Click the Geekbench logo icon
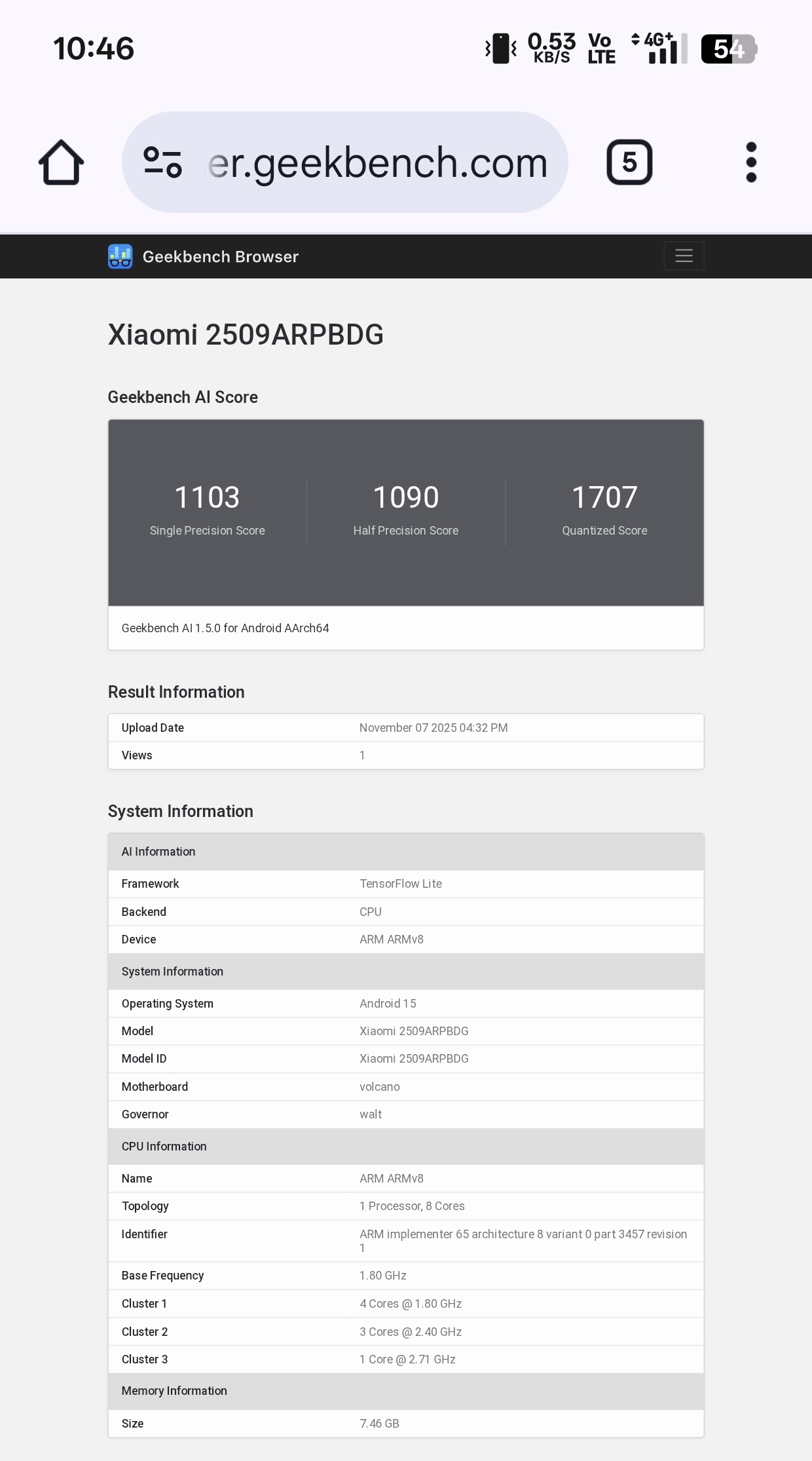Image resolution: width=812 pixels, height=1461 pixels. [120, 256]
